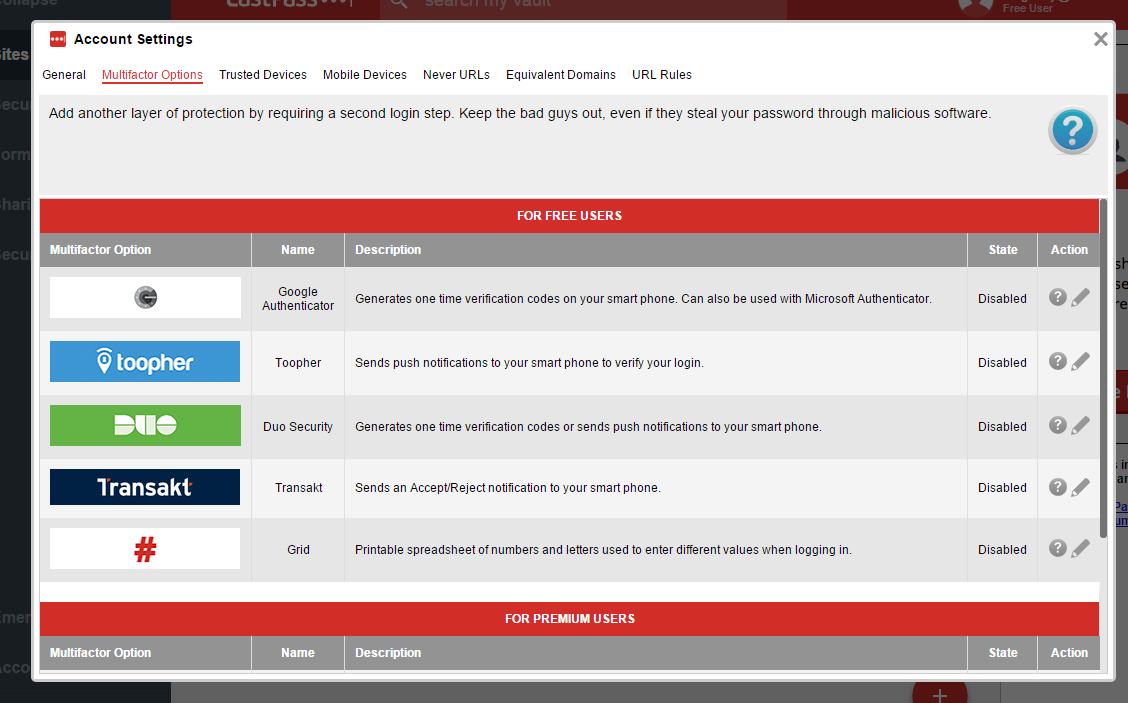
Task: Open help for Grid row
Action: pyautogui.click(x=1057, y=548)
